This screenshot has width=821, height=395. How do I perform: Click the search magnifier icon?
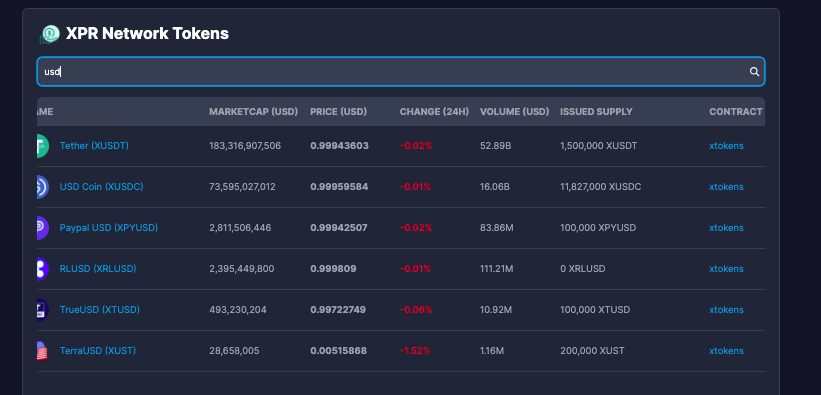[x=754, y=72]
